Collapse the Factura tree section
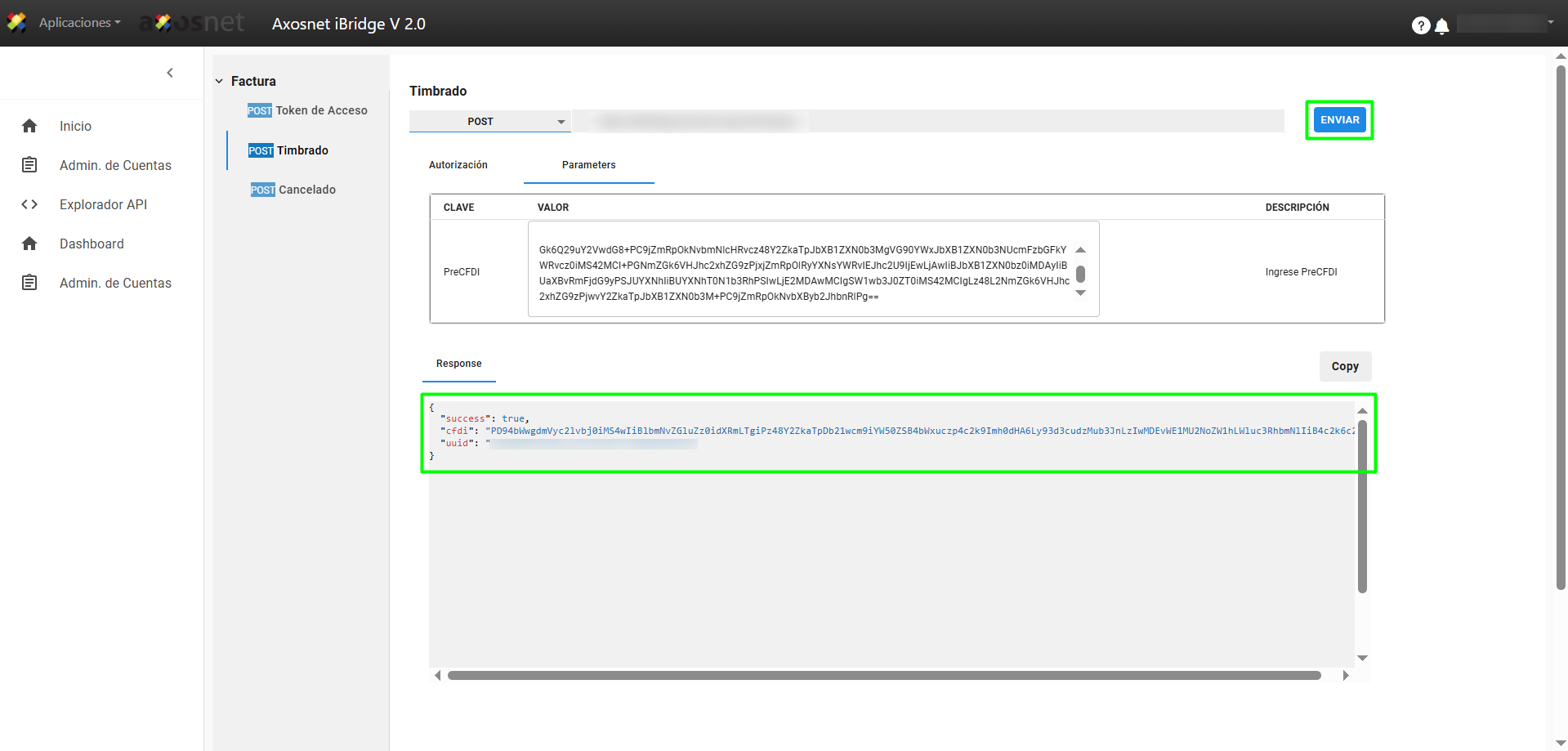The width and height of the screenshot is (1568, 751). click(219, 81)
